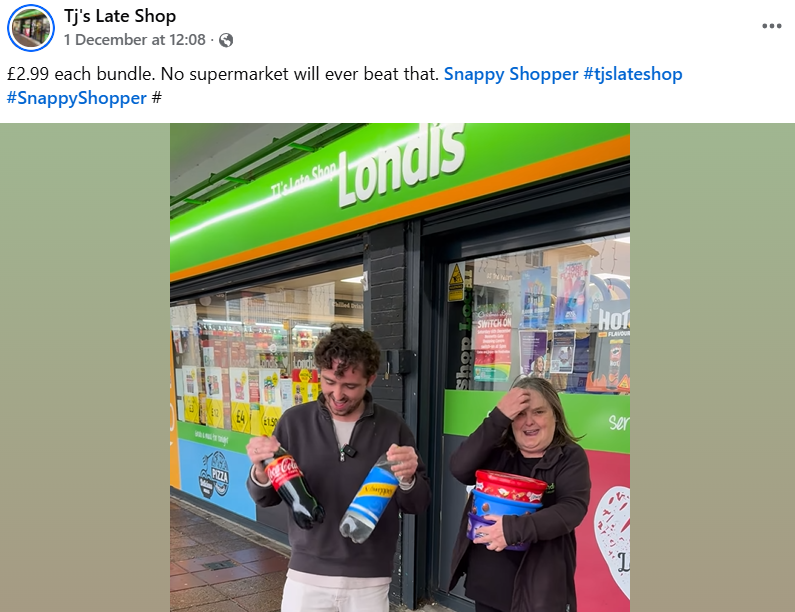
Task: Click the Coca-Cola bottle in the video
Action: pyautogui.click(x=290, y=485)
